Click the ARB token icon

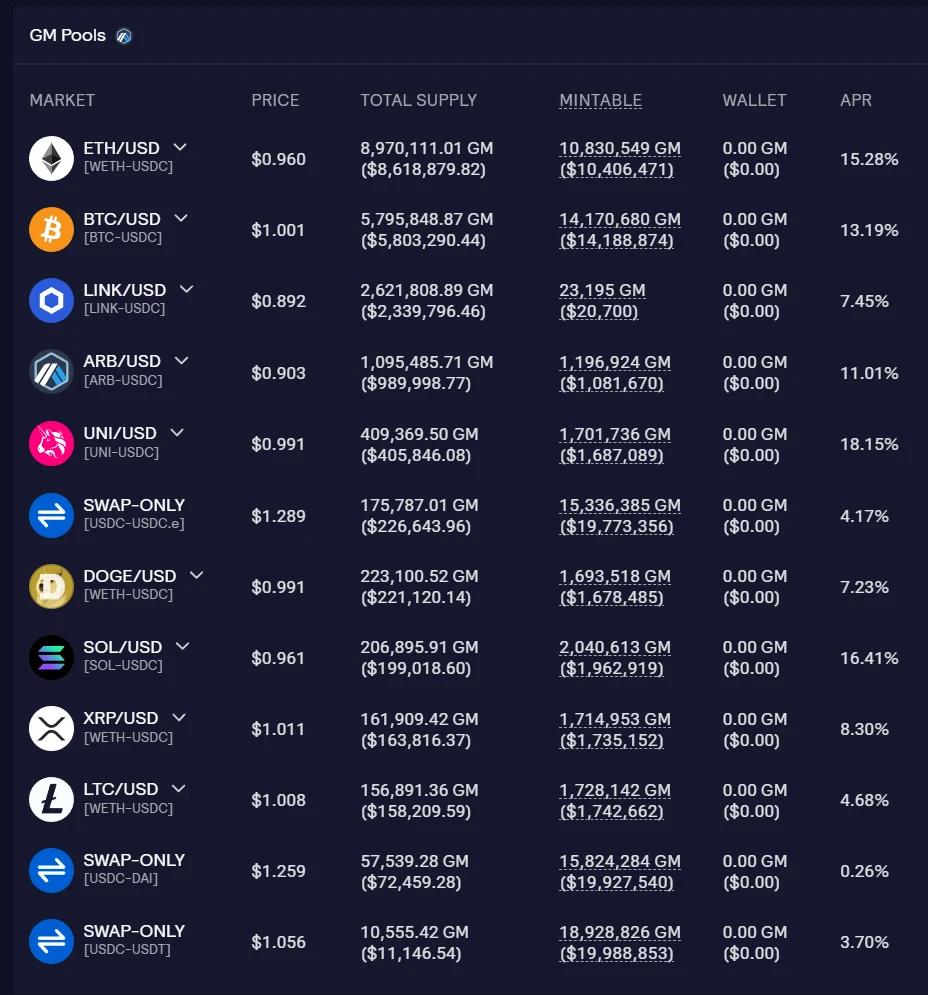(x=51, y=372)
